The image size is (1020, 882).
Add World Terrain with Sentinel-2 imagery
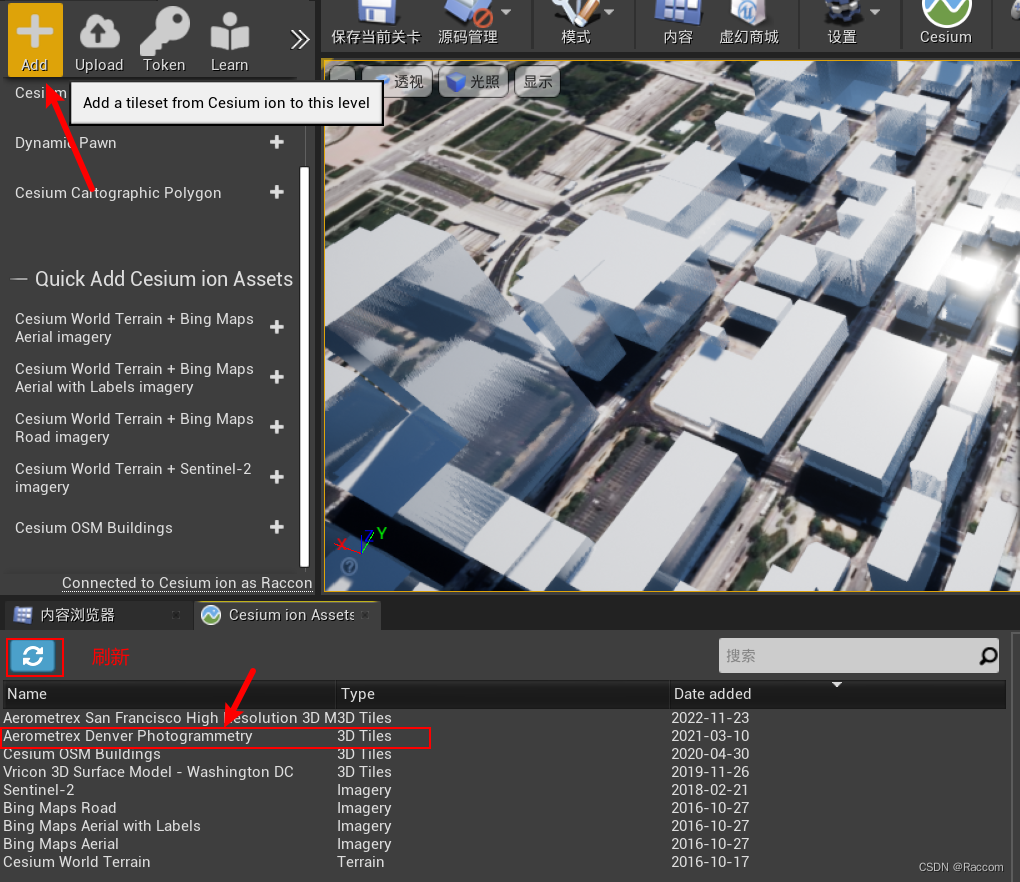[x=276, y=477]
